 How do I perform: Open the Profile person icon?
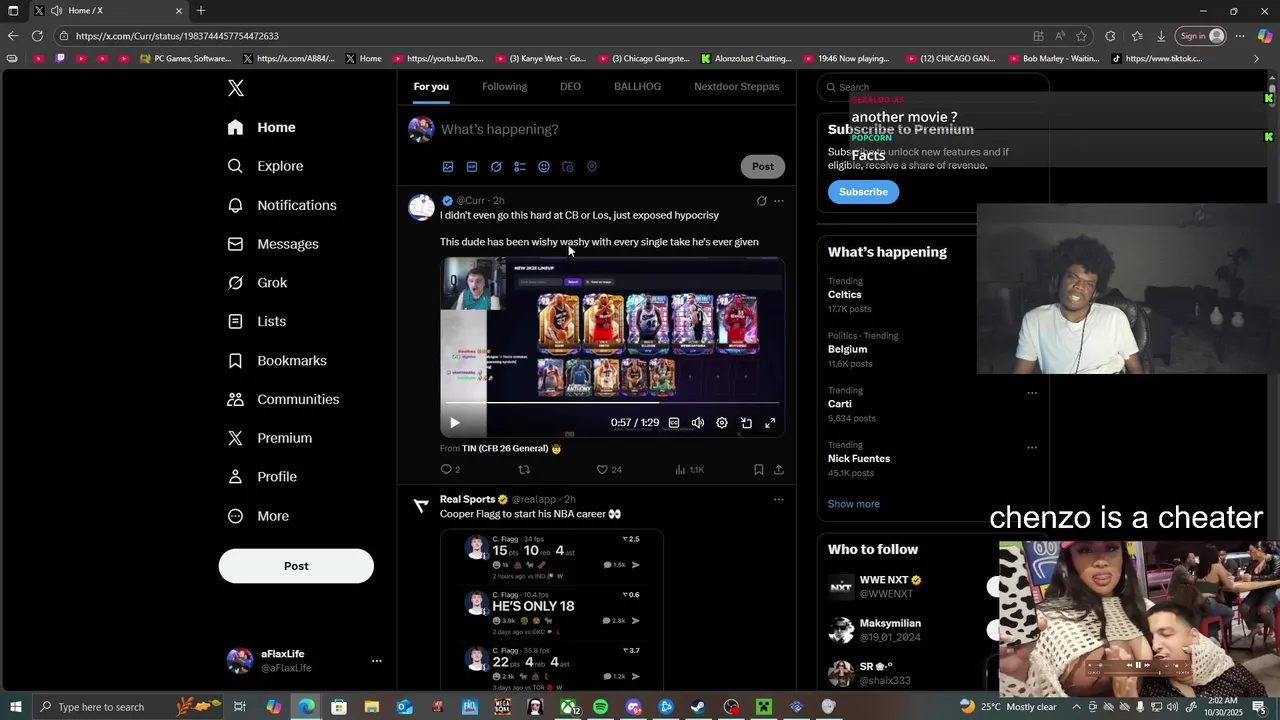click(x=235, y=477)
